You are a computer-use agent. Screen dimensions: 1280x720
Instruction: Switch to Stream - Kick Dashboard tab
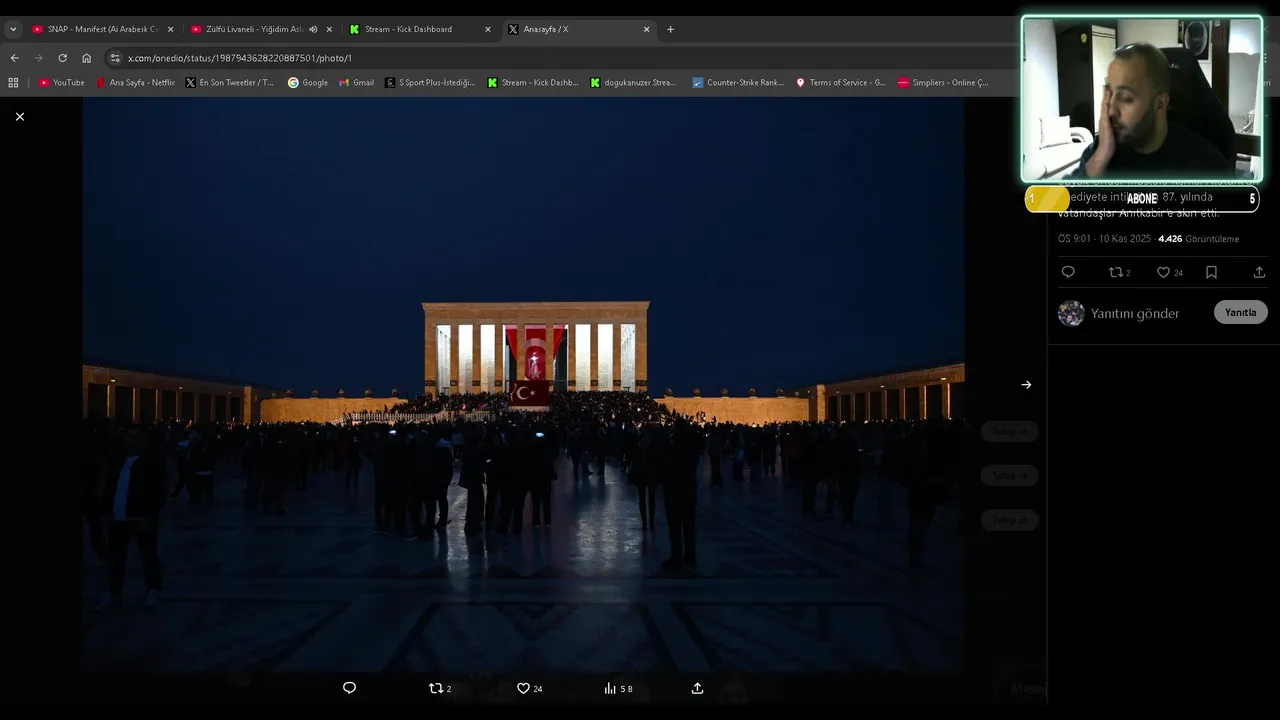click(x=420, y=29)
